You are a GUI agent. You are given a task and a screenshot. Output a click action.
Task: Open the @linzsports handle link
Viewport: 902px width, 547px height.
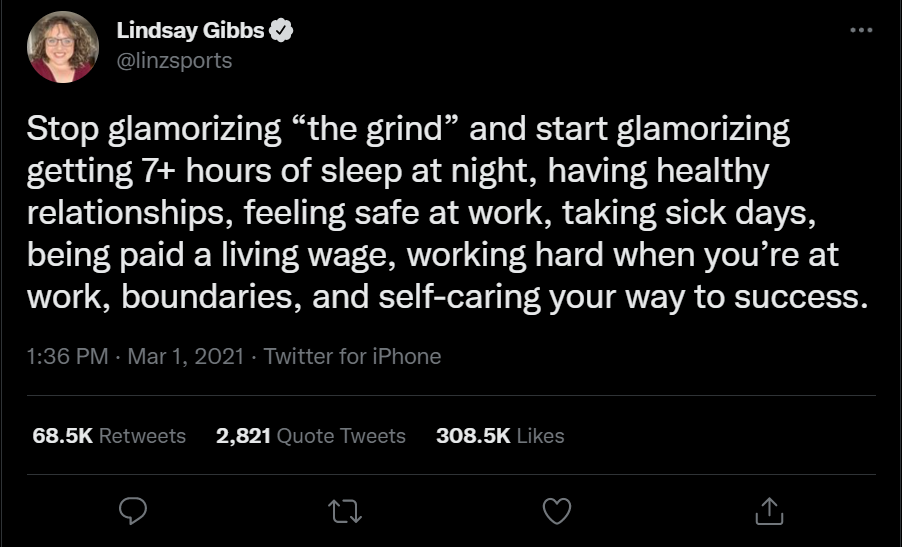point(174,60)
